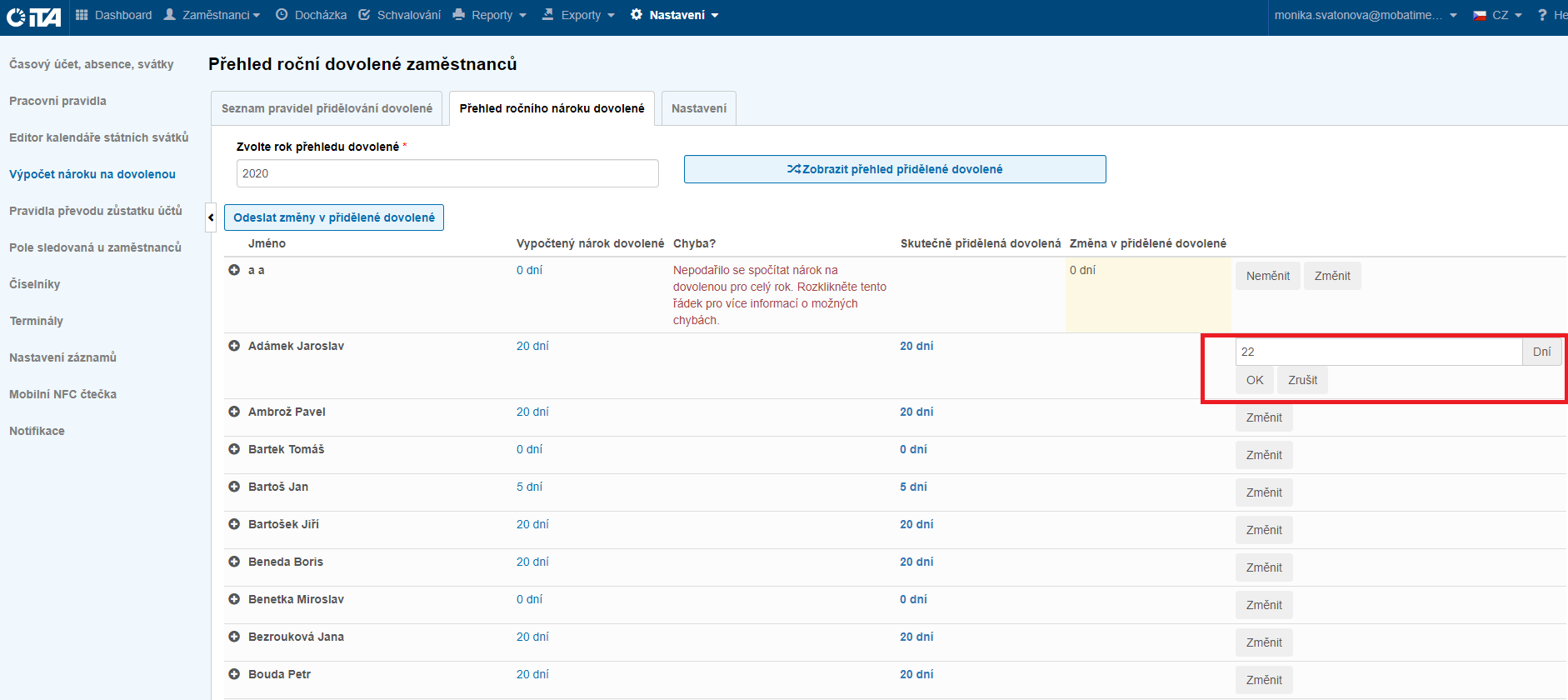Expand the row for Bezrouková Jana
The image size is (1568, 700).
234,637
